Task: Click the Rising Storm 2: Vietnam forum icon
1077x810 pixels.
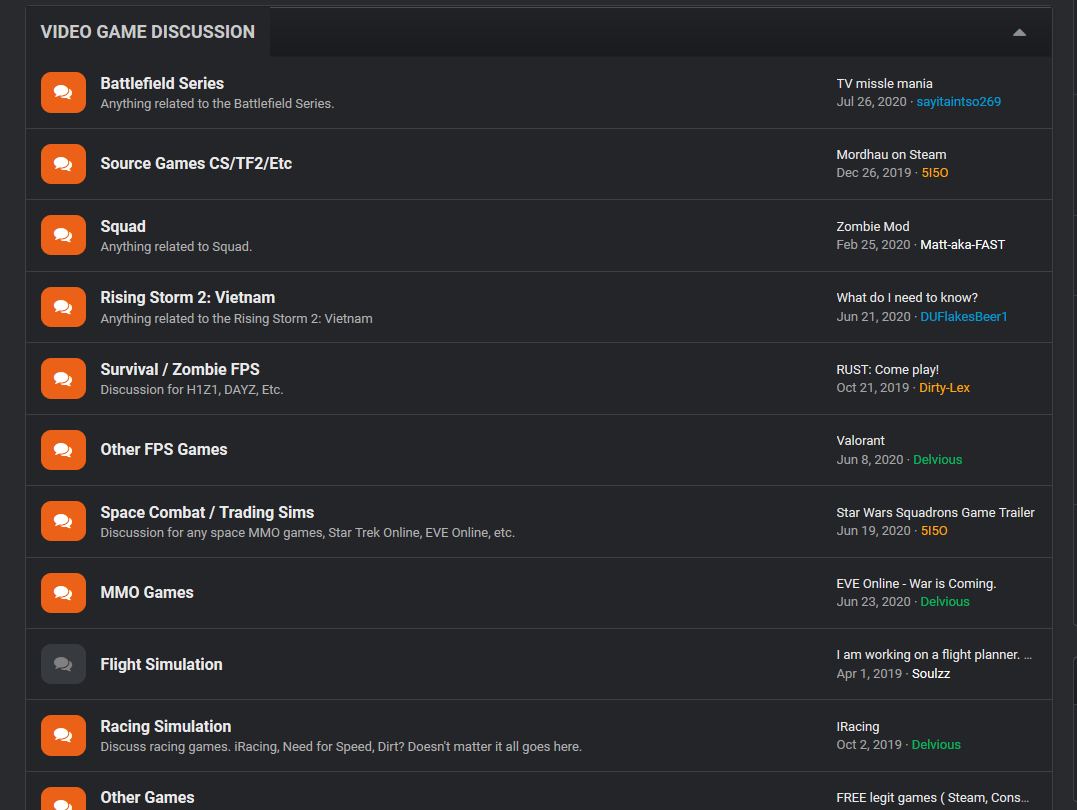Action: (x=63, y=306)
